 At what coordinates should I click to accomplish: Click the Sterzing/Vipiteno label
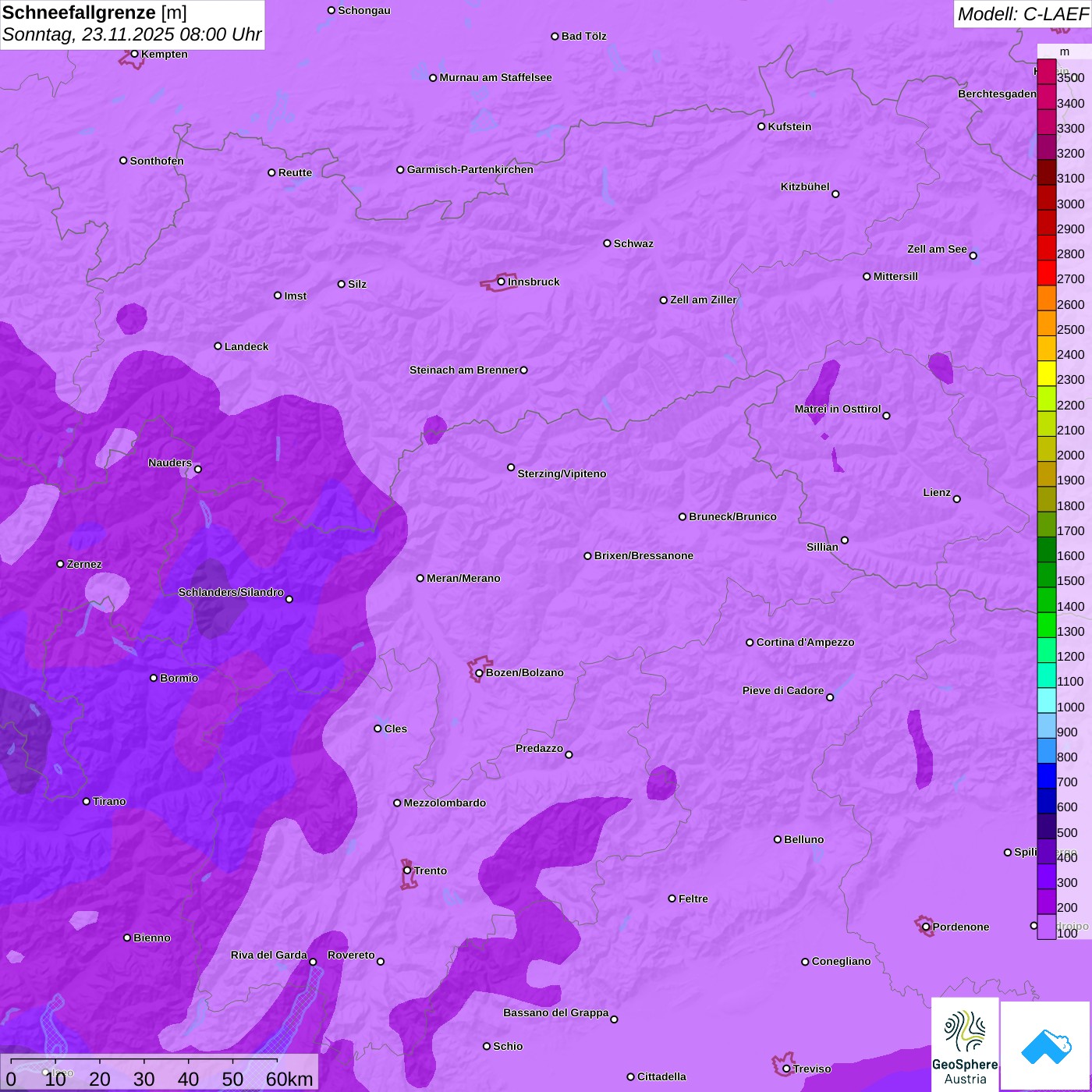pos(562,473)
